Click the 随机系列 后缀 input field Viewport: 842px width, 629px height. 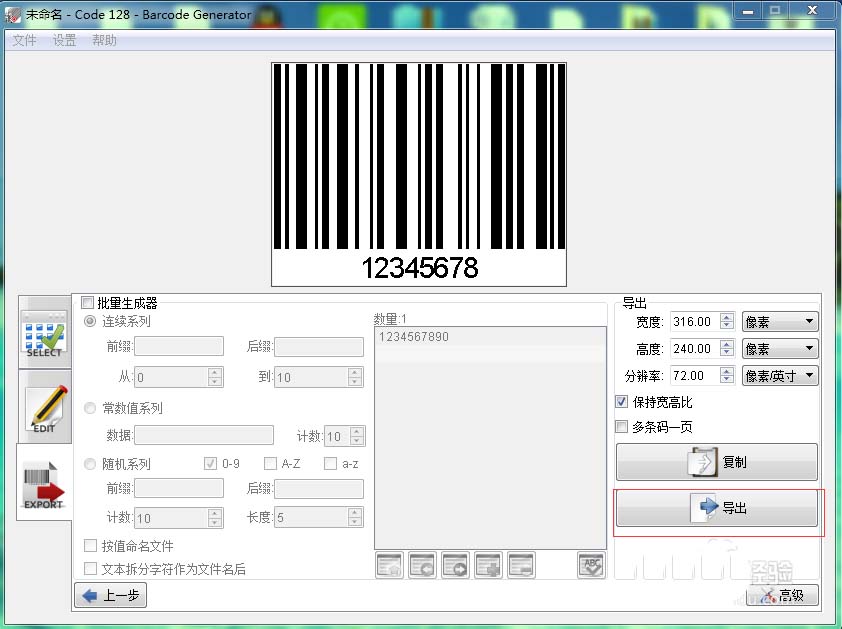point(319,488)
